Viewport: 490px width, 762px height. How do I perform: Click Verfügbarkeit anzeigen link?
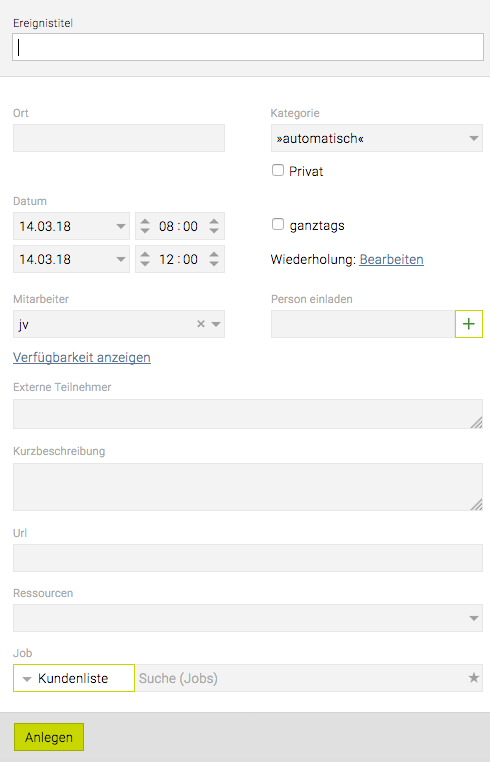pos(82,358)
